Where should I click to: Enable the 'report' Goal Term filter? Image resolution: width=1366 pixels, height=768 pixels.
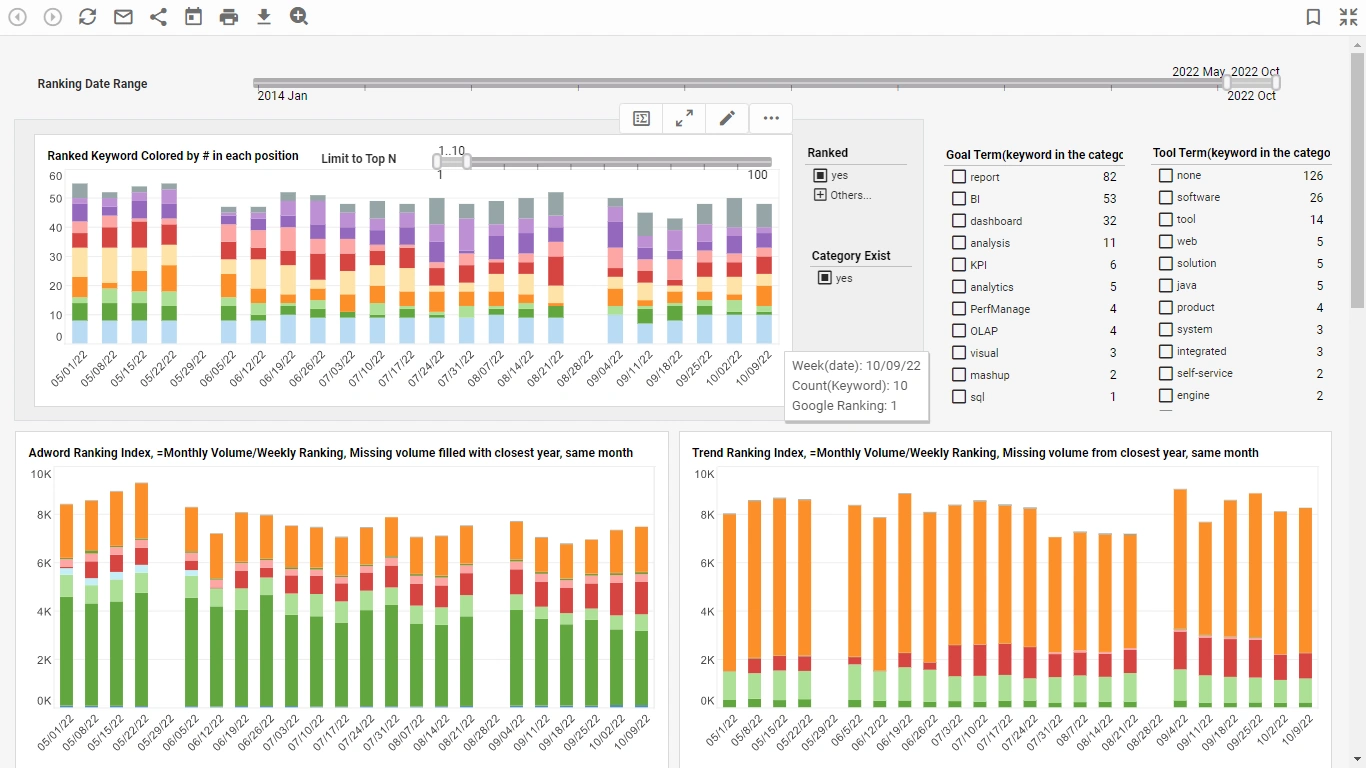click(x=958, y=176)
